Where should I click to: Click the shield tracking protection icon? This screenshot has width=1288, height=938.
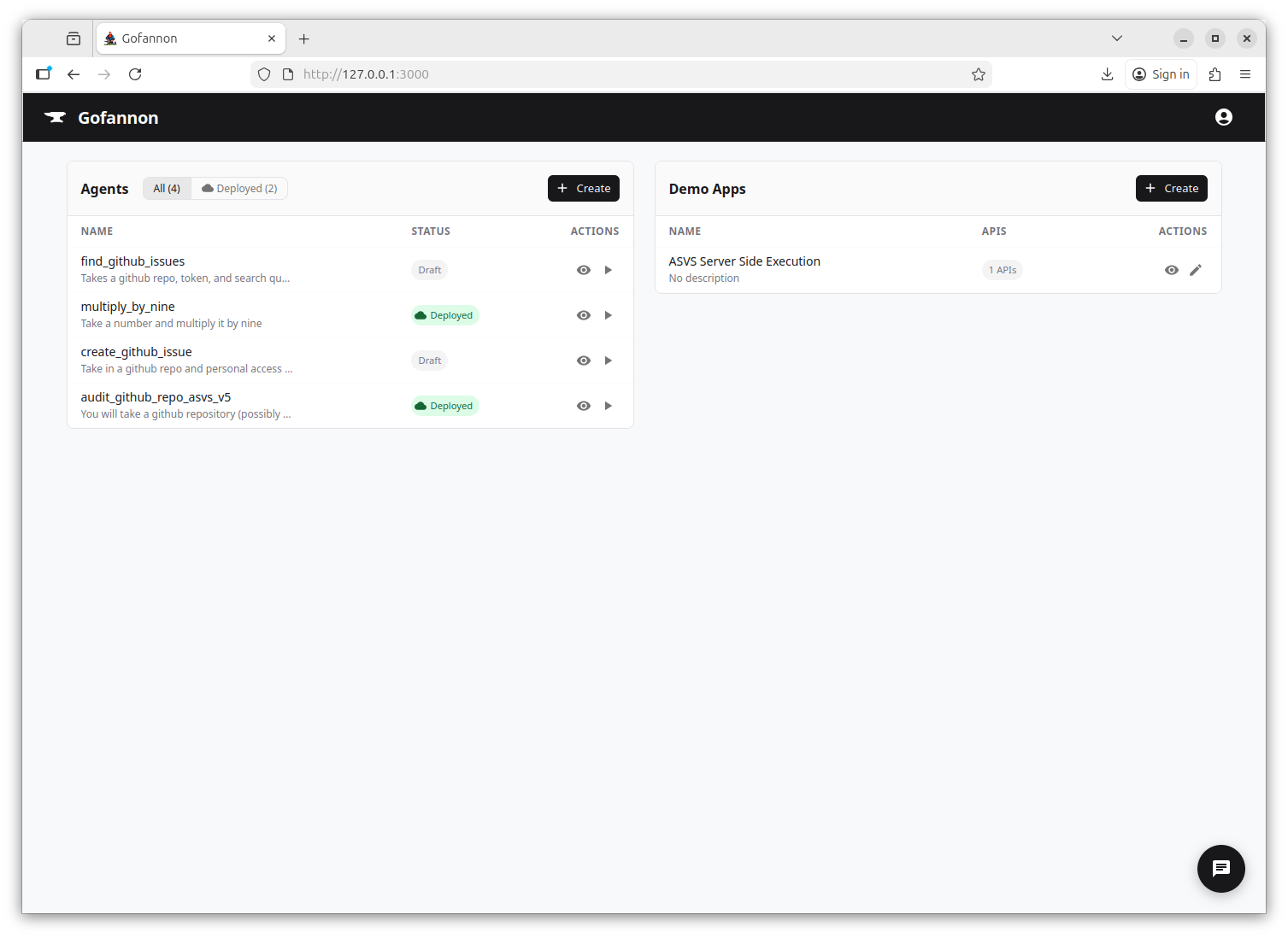click(x=263, y=74)
